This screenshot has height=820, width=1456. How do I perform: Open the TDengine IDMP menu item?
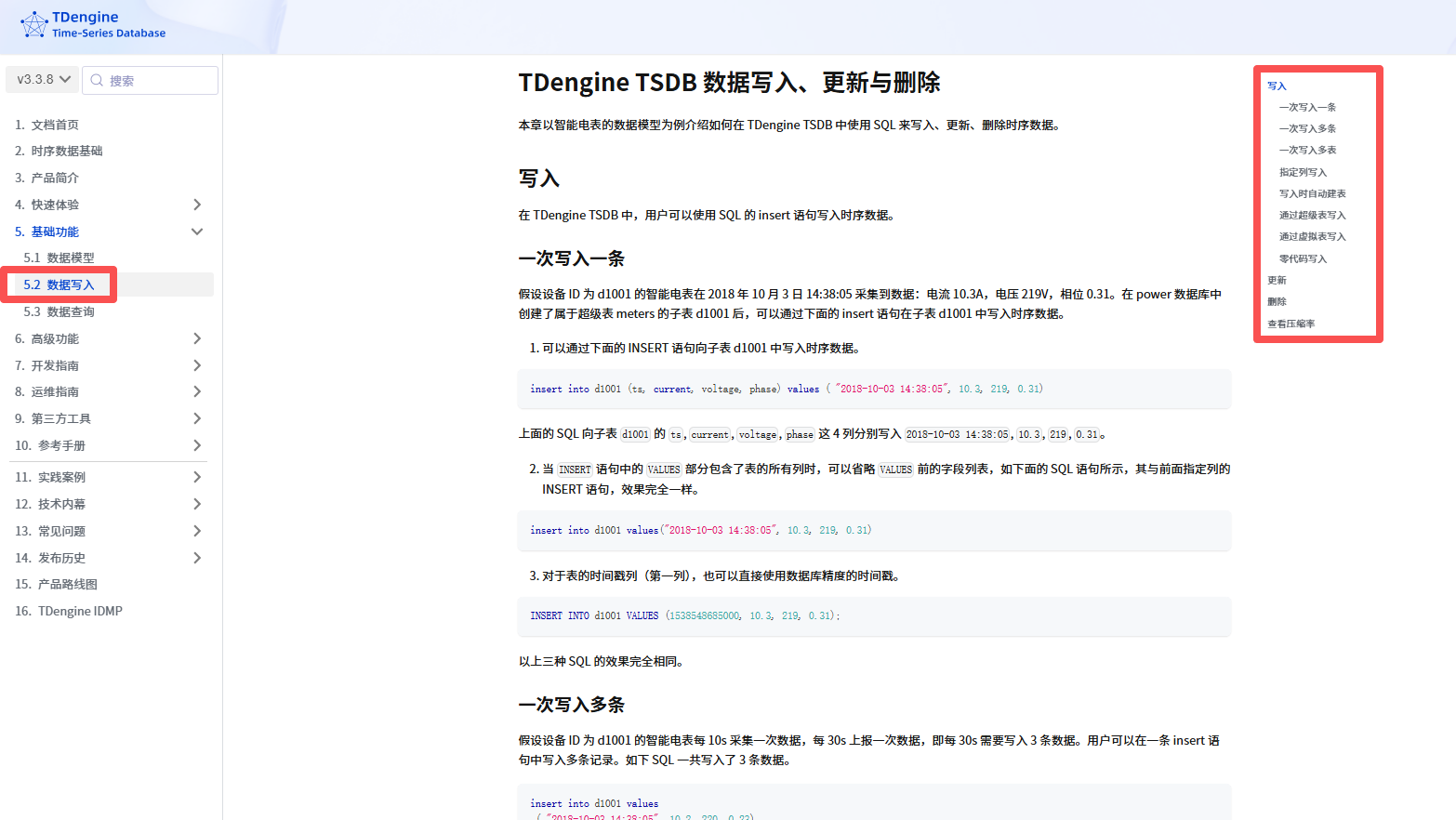point(80,611)
